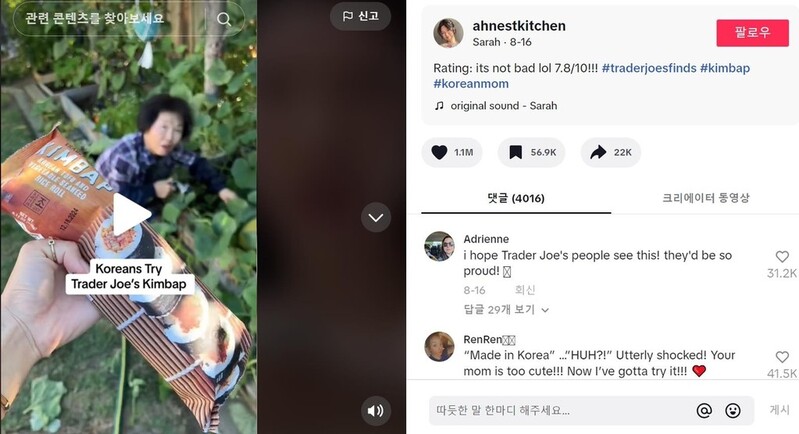Go to next video with down chevron

[x=375, y=216]
